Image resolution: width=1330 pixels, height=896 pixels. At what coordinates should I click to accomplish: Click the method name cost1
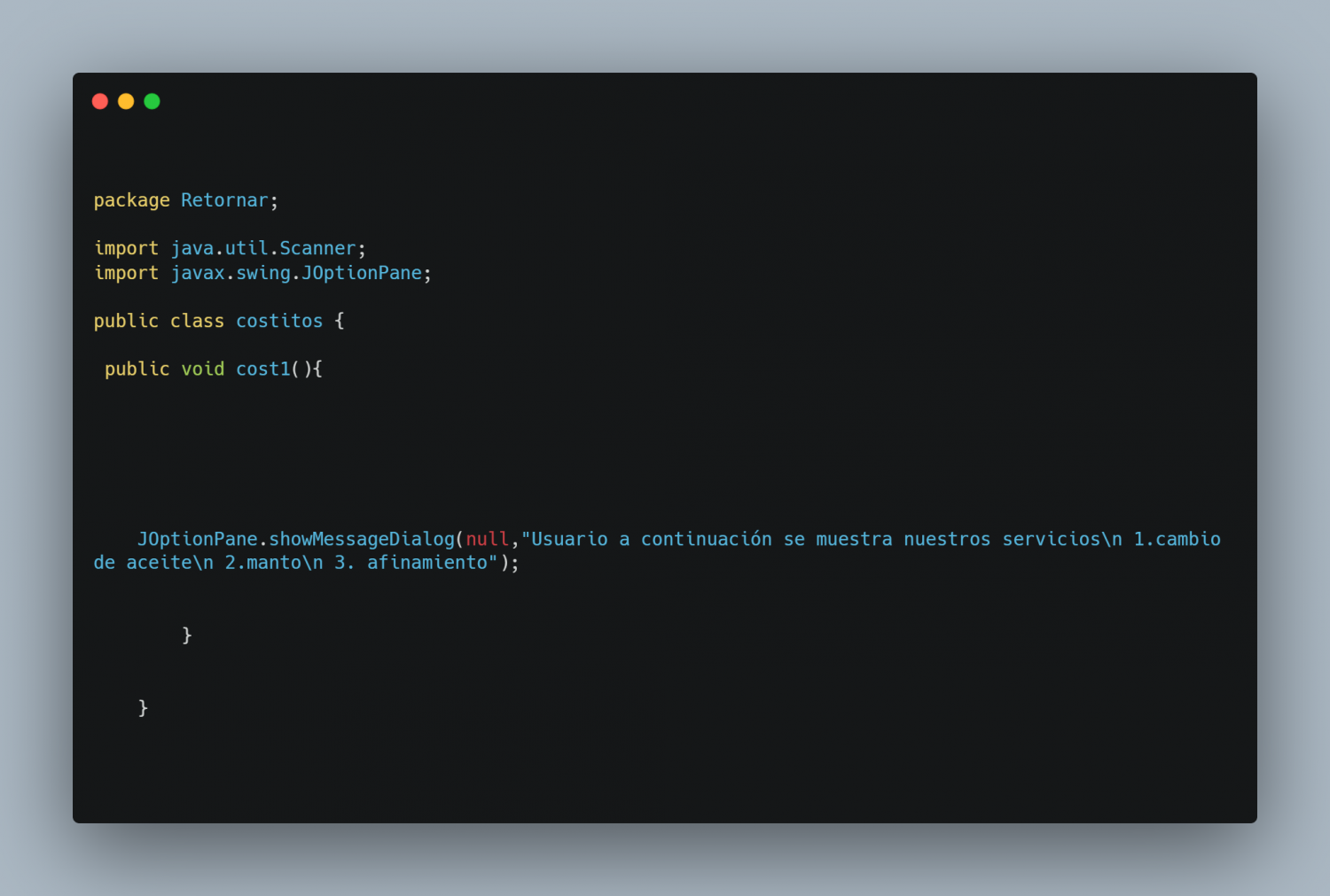(262, 369)
